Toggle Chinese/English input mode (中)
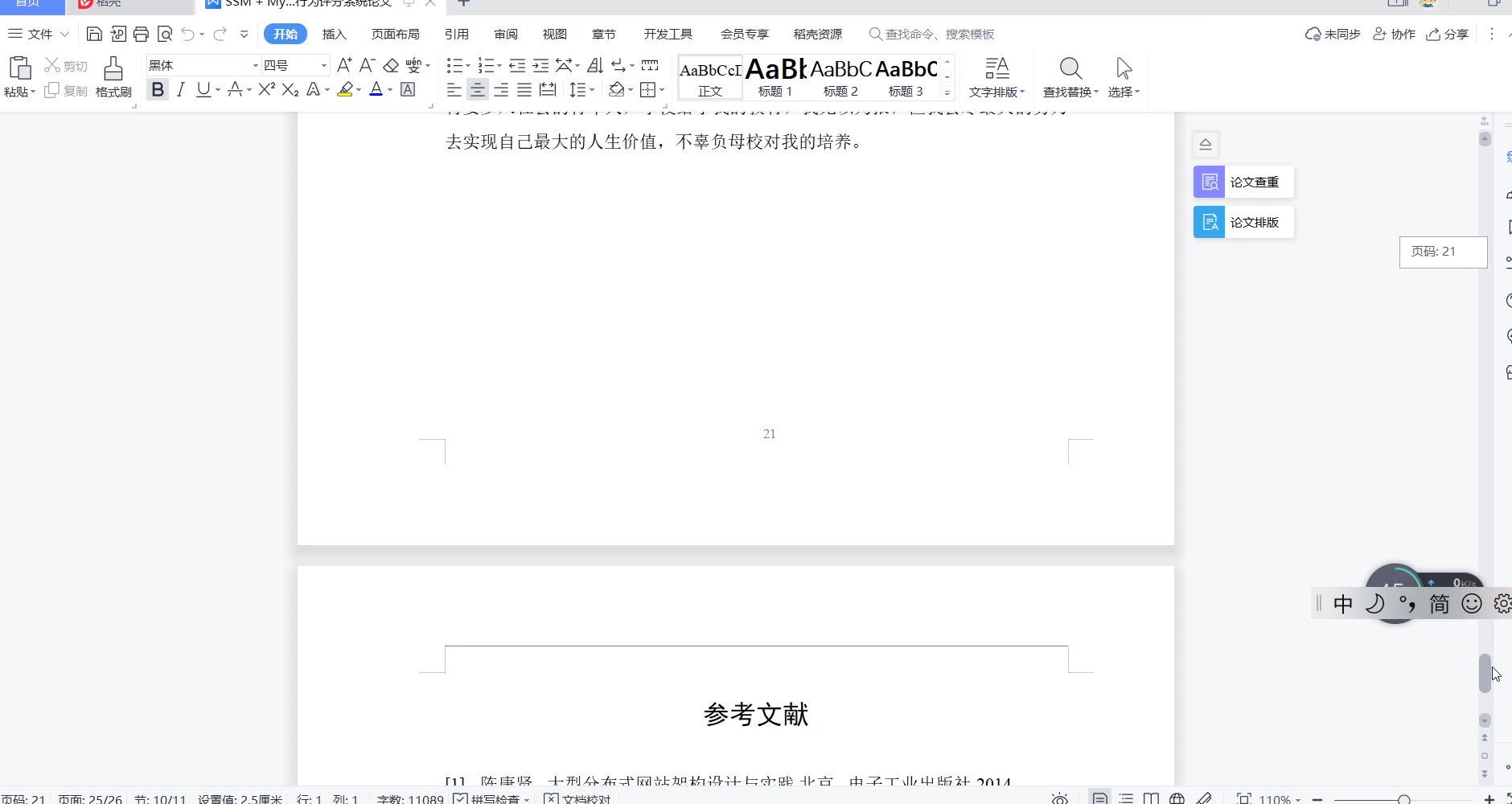This screenshot has height=804, width=1512. coord(1343,604)
